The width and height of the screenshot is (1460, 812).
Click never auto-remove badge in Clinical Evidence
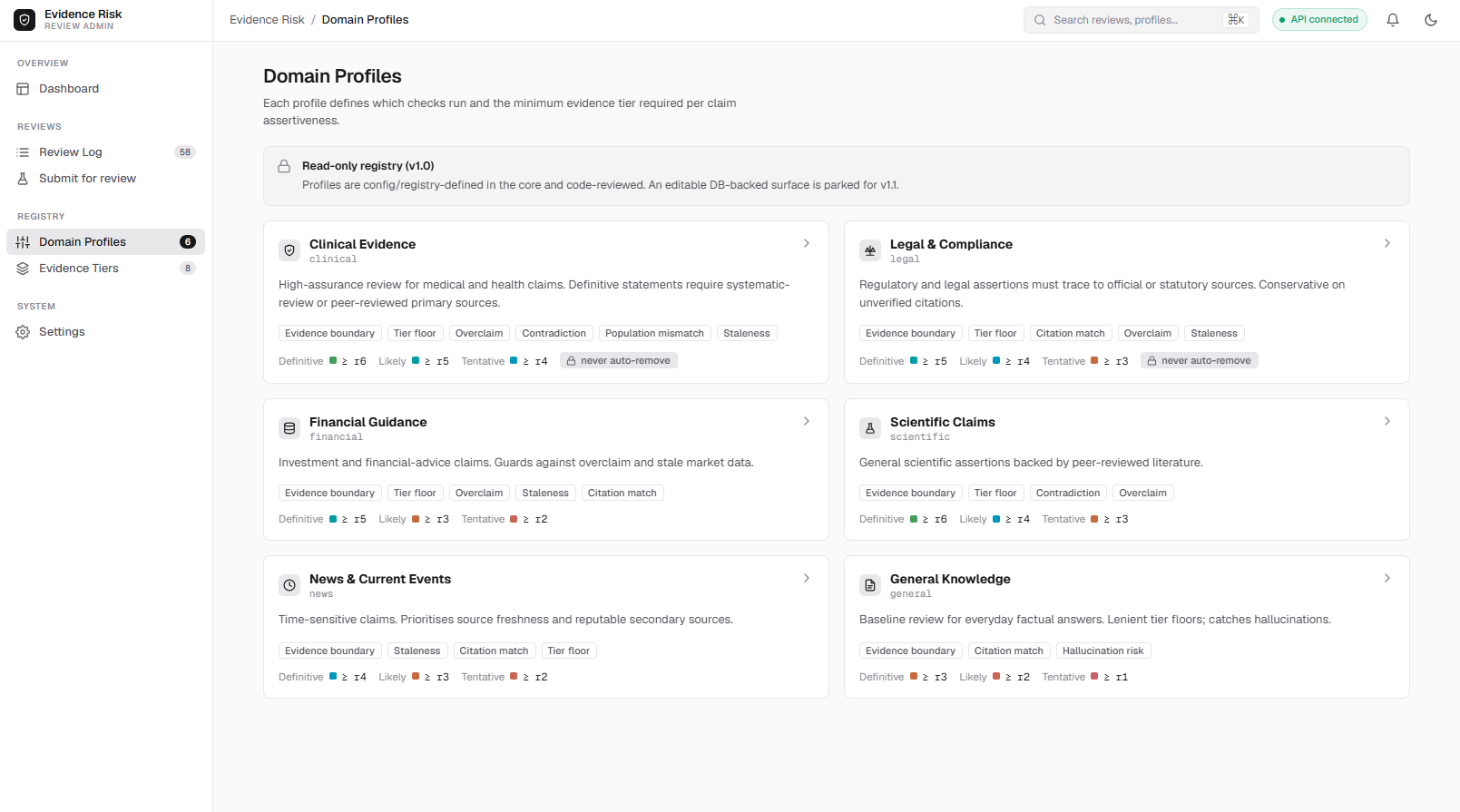pyautogui.click(x=619, y=360)
